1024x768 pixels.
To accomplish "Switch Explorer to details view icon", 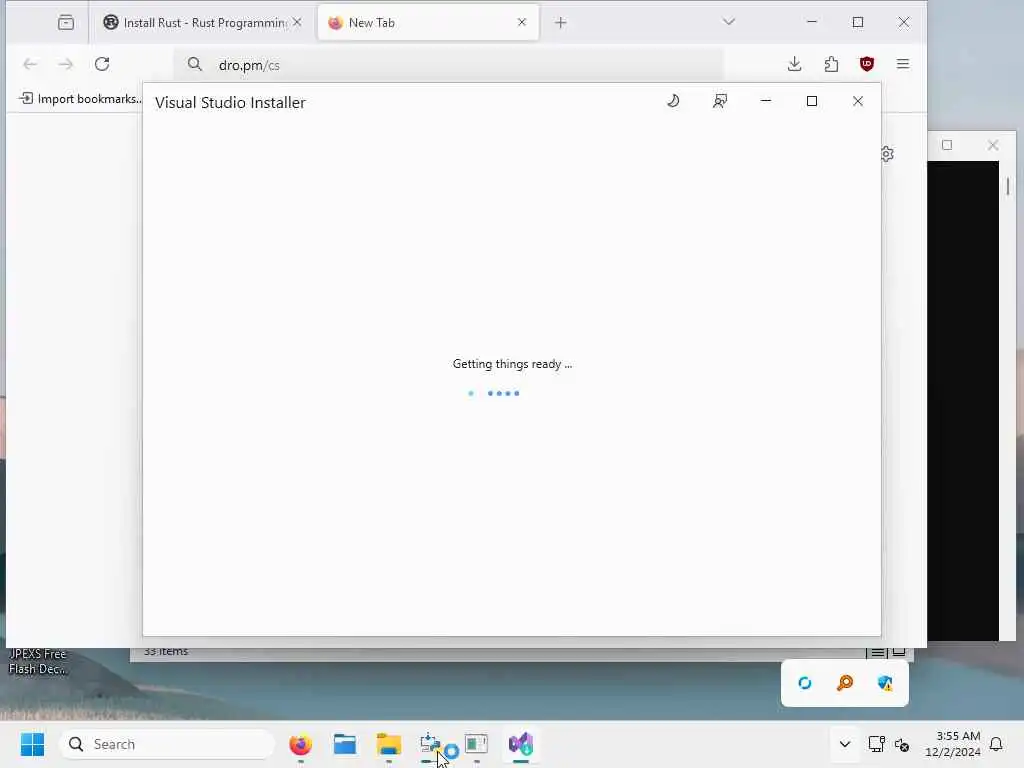I will coord(878,652).
